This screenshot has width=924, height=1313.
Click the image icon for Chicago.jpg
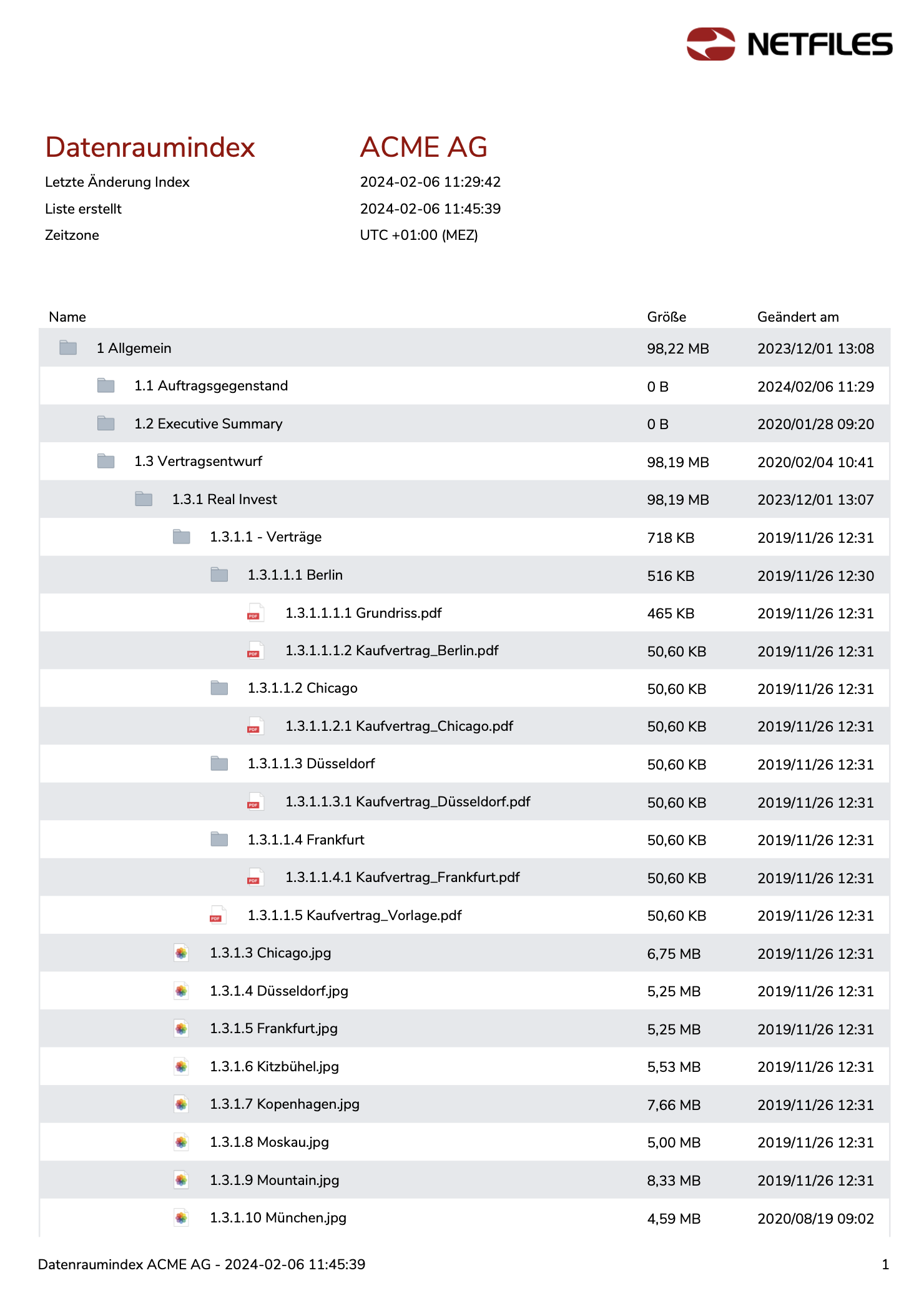tap(181, 953)
